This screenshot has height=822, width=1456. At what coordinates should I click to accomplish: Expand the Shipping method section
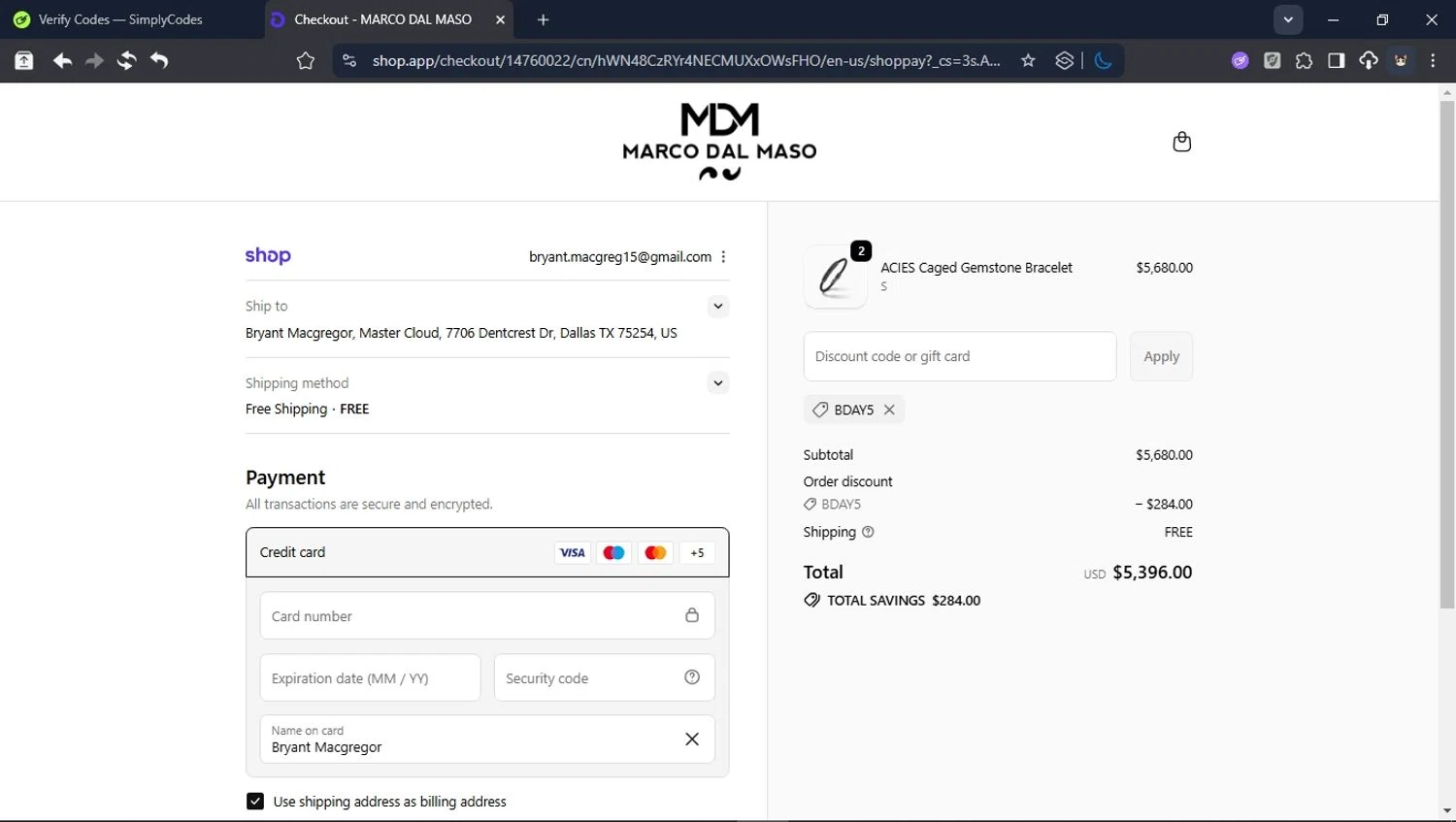(718, 383)
